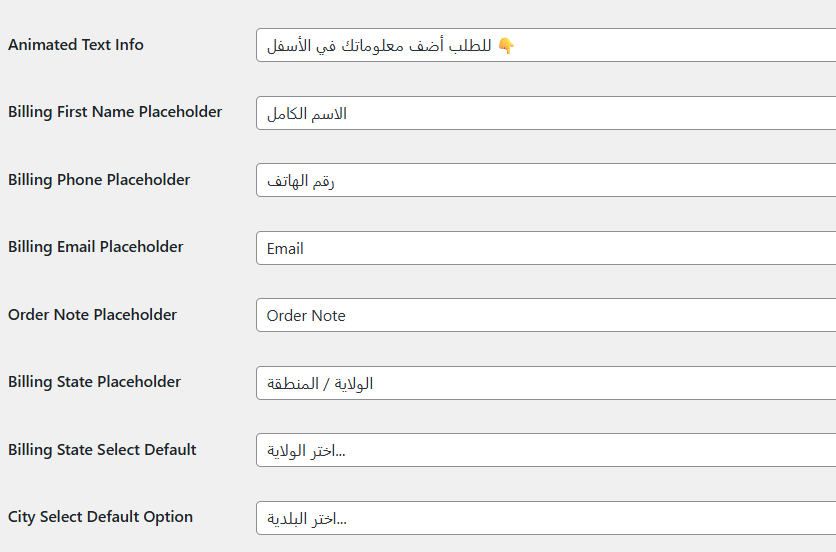Viewport: 836px width, 552px height.
Task: Click the "Billing Email Placeholder" label
Action: coord(96,247)
